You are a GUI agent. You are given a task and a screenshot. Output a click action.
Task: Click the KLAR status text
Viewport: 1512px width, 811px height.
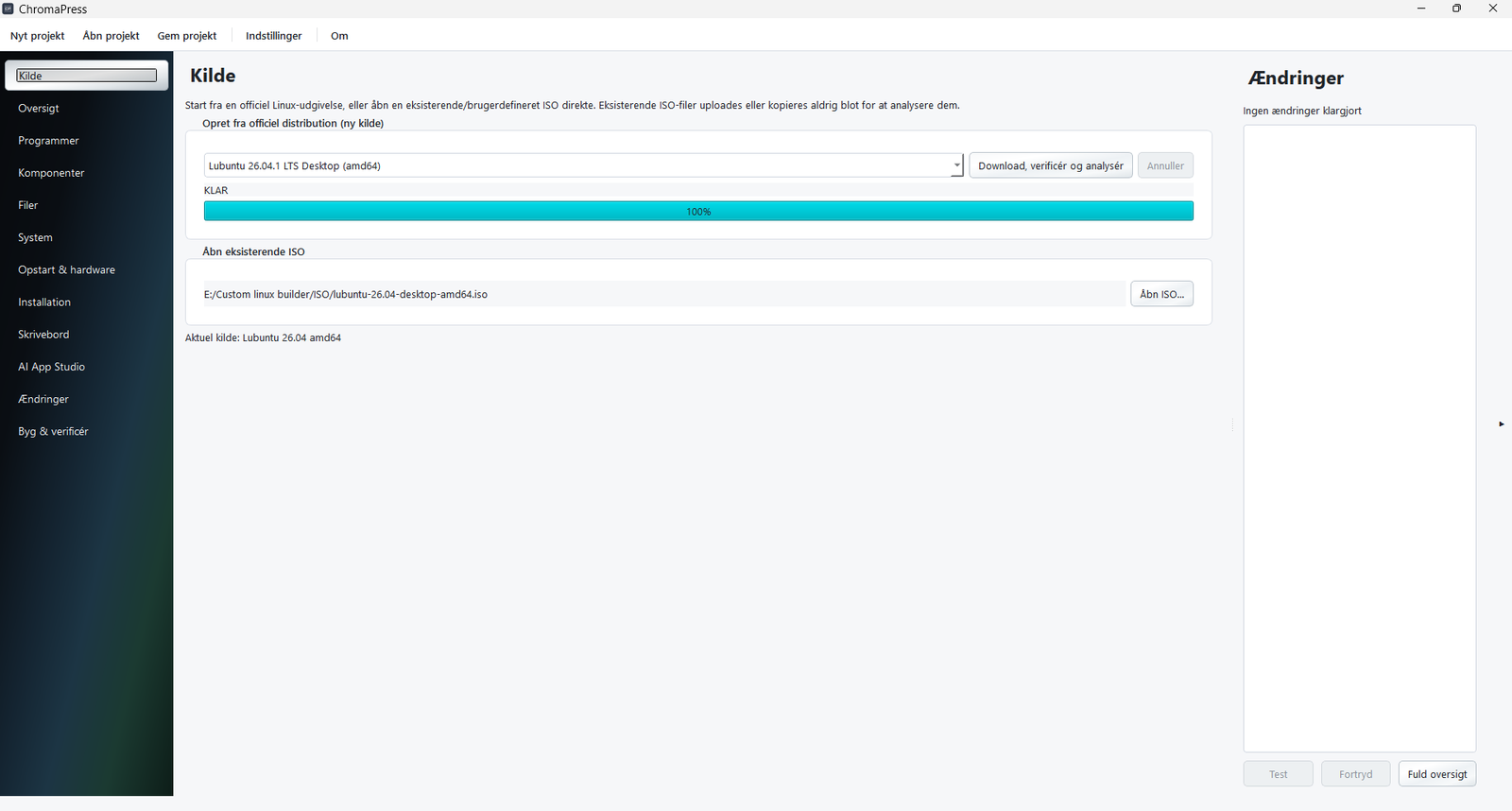[216, 190]
